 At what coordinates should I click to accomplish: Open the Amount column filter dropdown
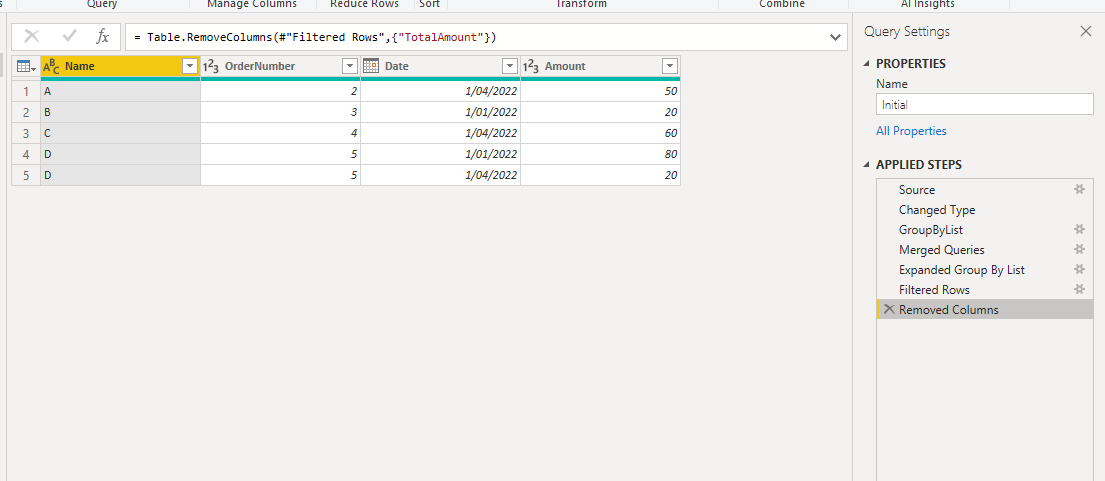pos(670,66)
